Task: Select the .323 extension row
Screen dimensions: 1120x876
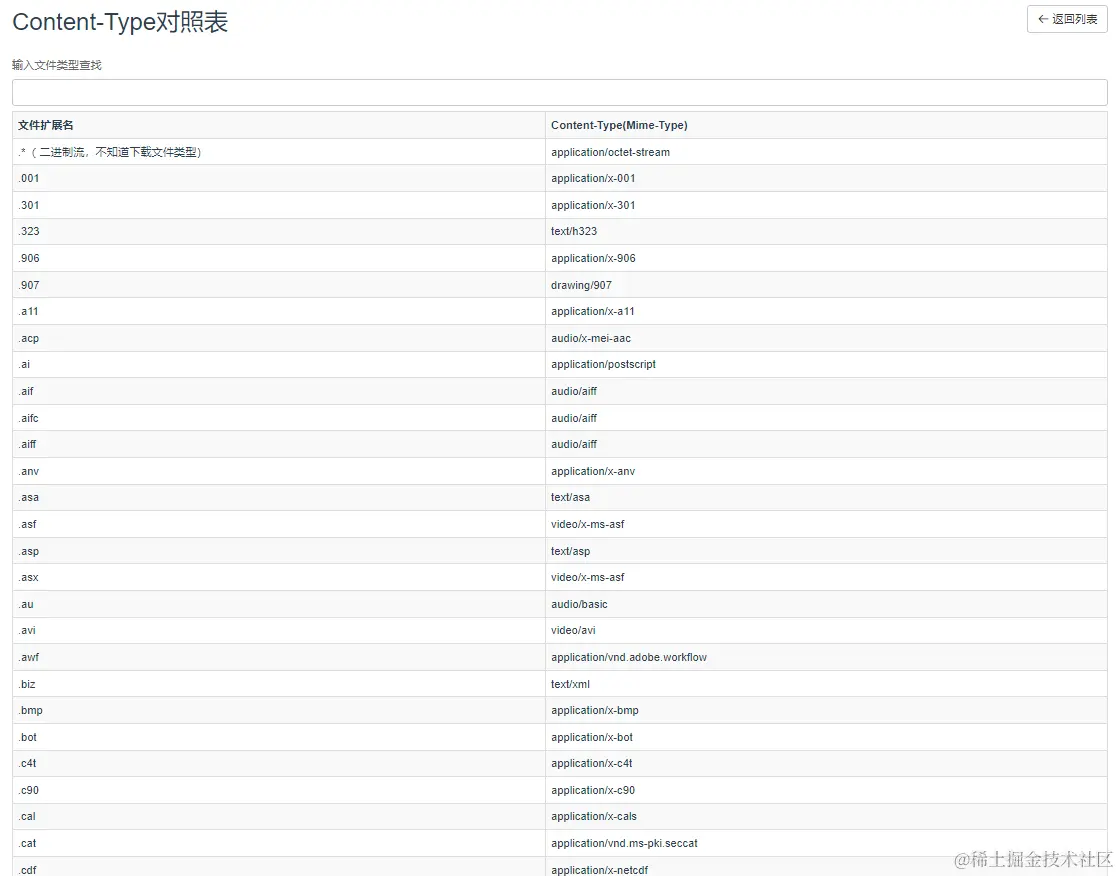Action: (280, 231)
